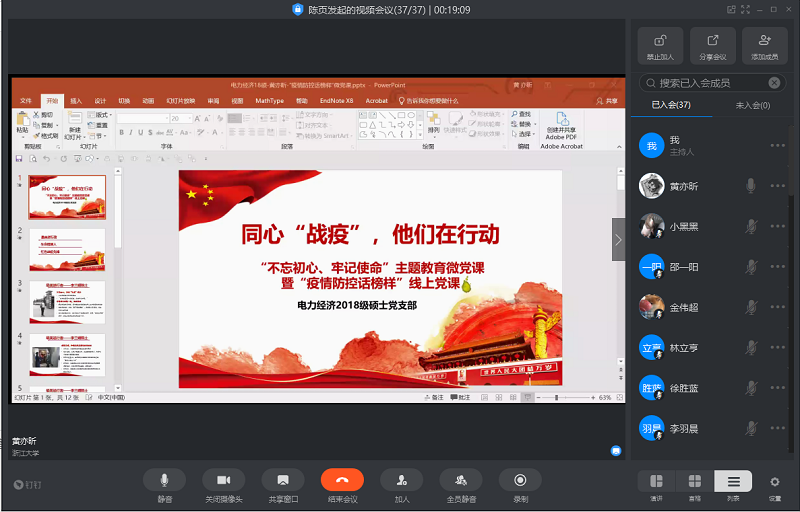Click 告诉我你想要做什么 search box
800x512 pixels.
(x=429, y=101)
